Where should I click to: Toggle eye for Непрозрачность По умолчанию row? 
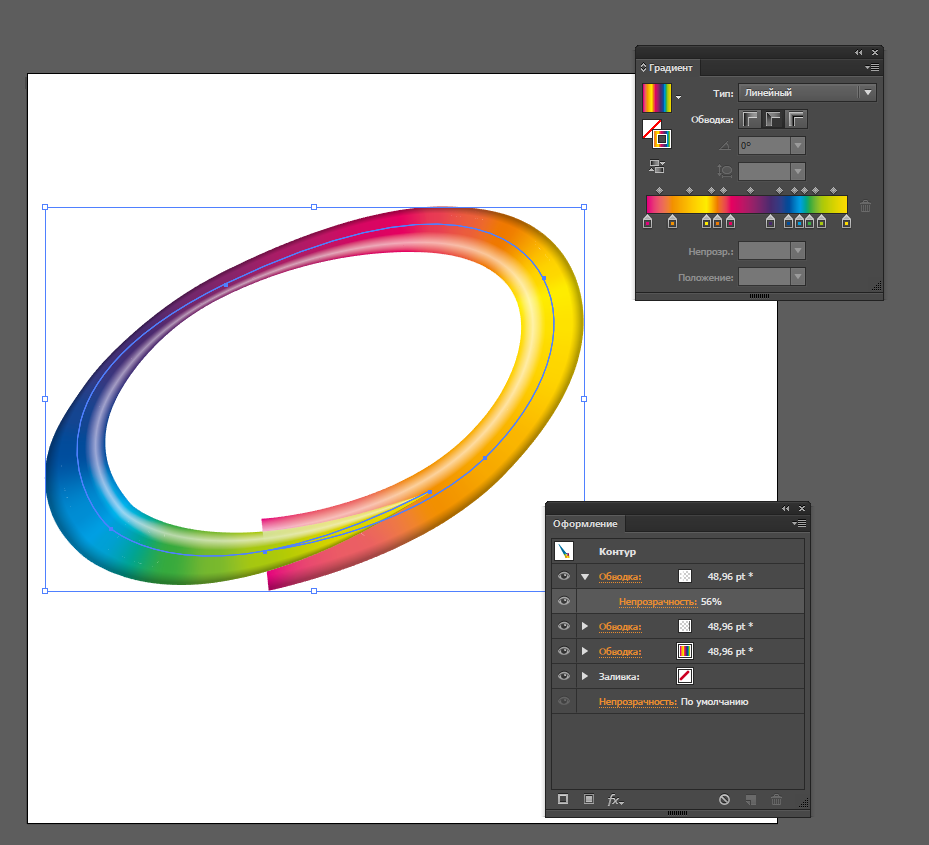564,701
